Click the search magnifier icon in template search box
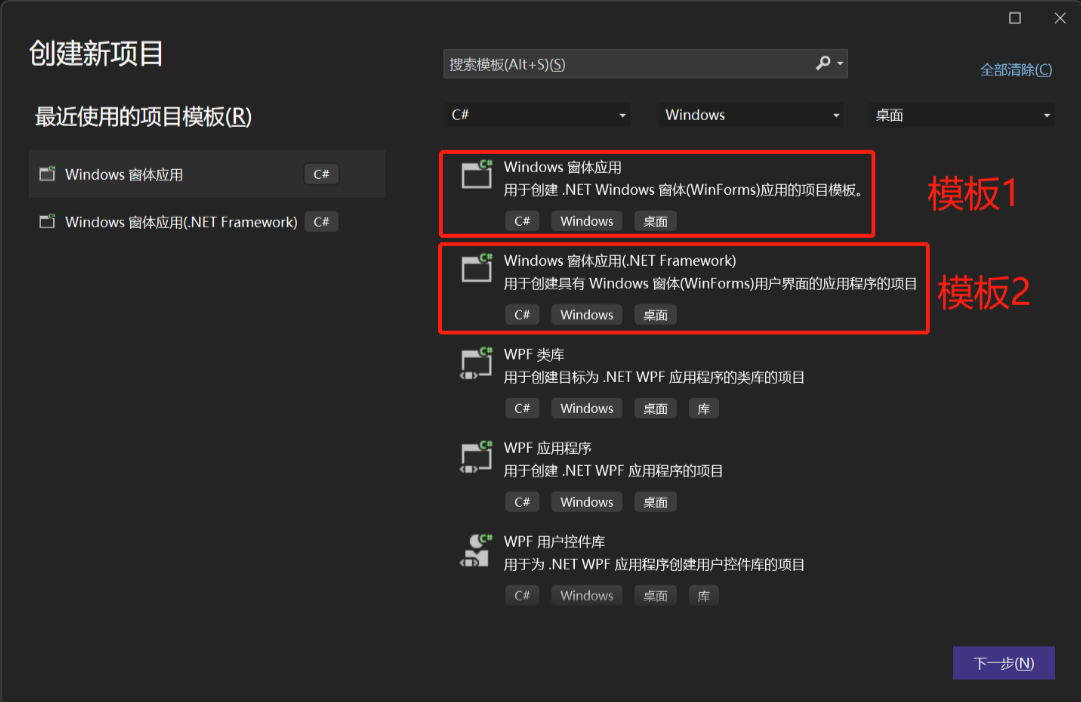The width and height of the screenshot is (1081, 702). tap(822, 63)
